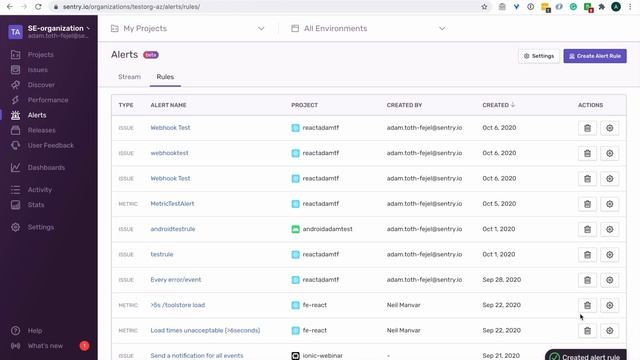Open the MetricTestAlert link
Screen dimensions: 640x360
click(172, 204)
